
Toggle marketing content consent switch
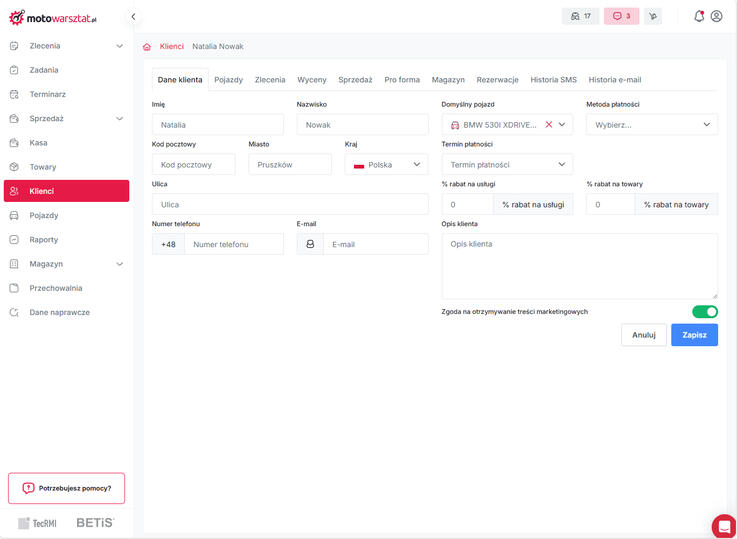[704, 312]
